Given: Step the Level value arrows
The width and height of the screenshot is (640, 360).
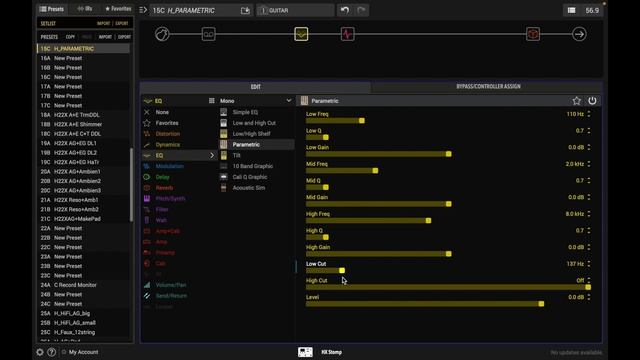Looking at the screenshot, I should 589,297.
